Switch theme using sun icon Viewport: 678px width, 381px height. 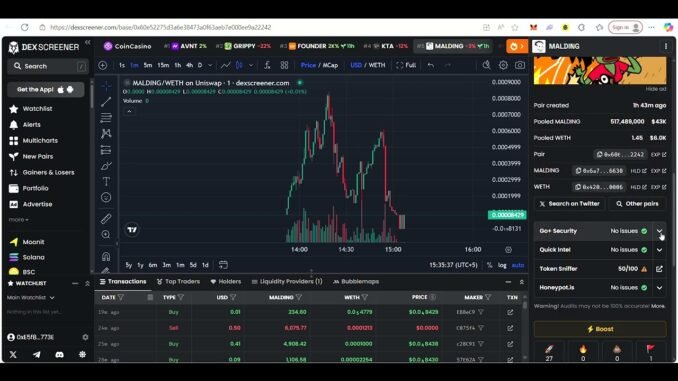click(82, 355)
